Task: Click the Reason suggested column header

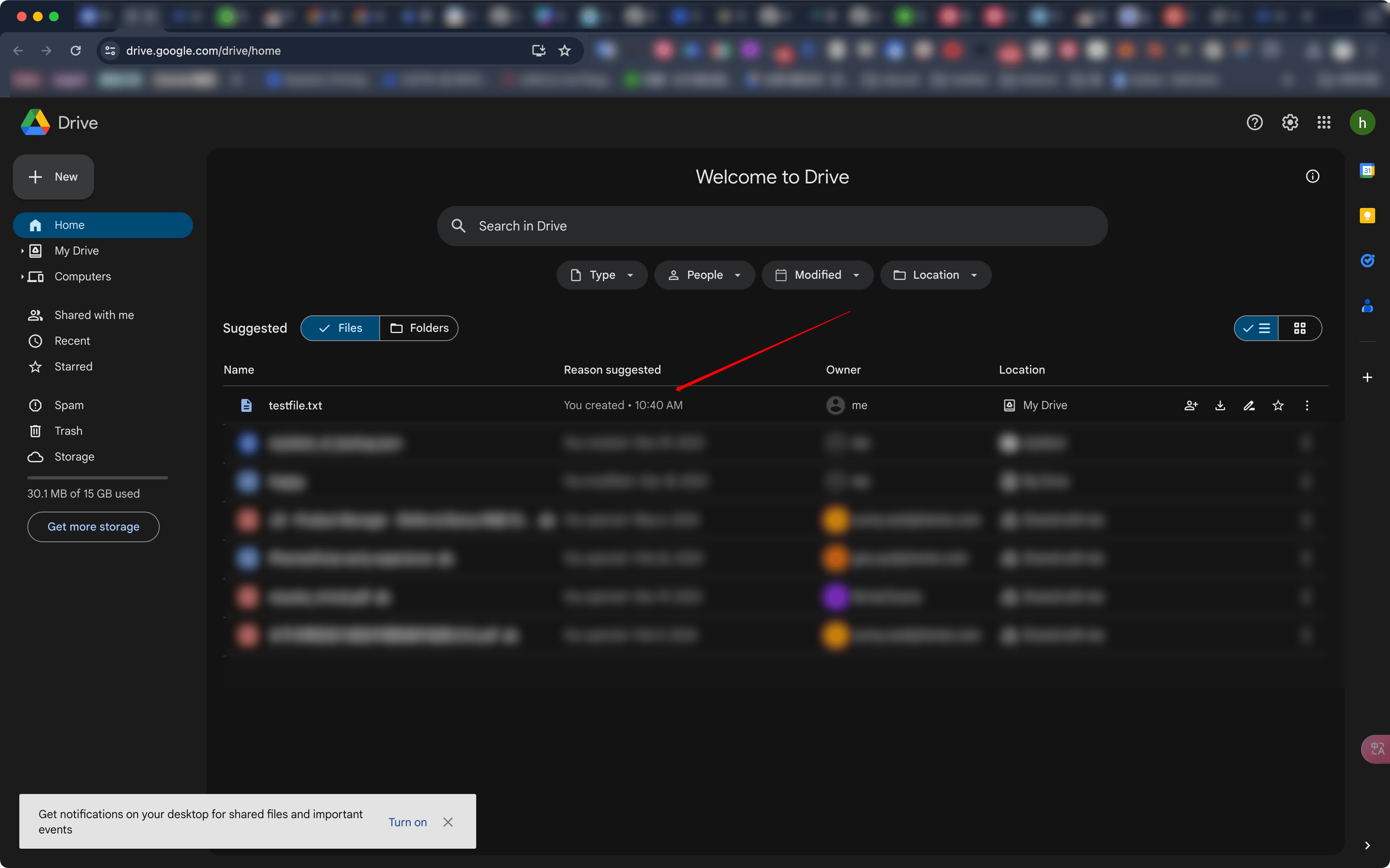Action: tap(612, 370)
